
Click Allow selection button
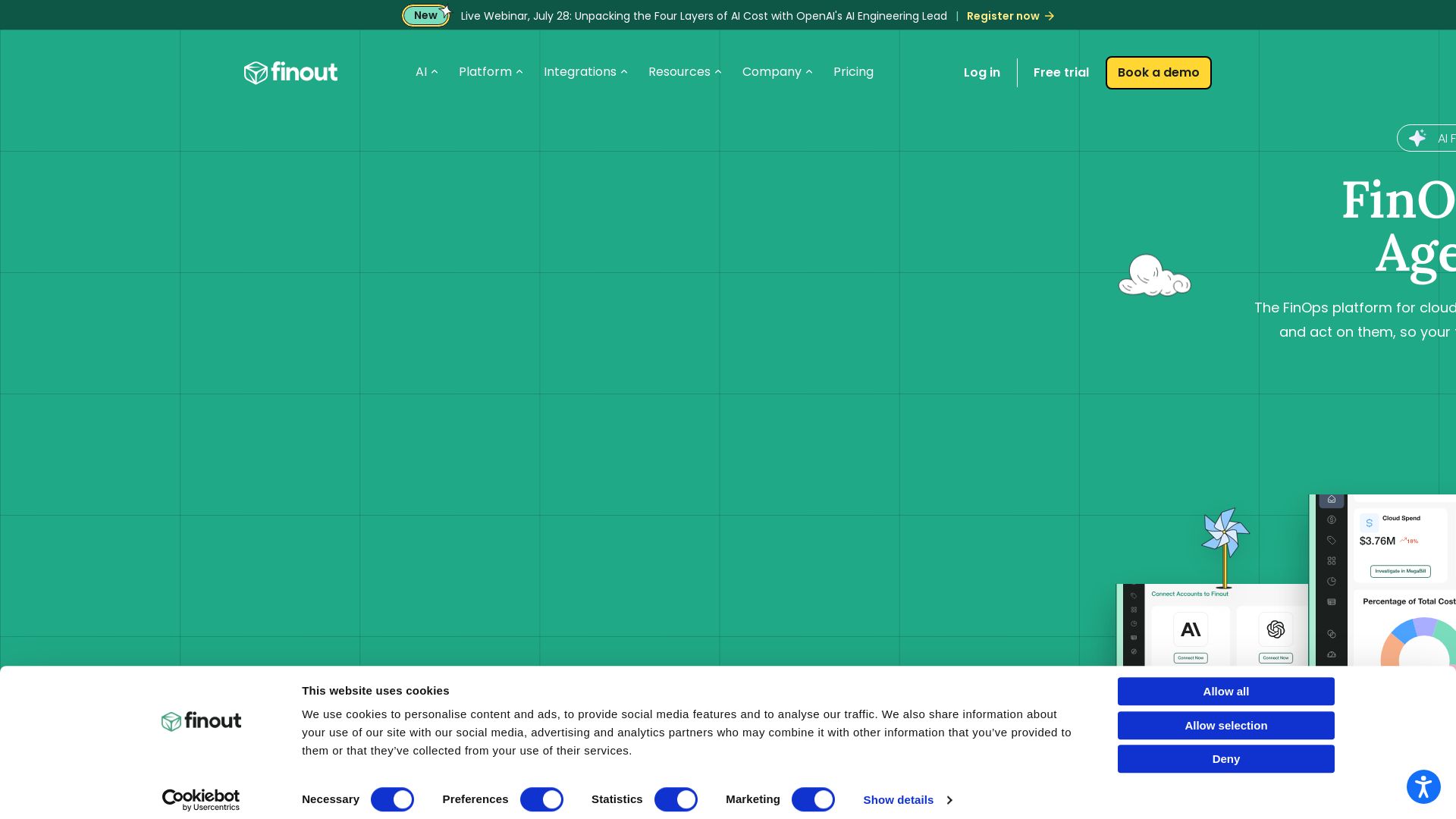1226,726
